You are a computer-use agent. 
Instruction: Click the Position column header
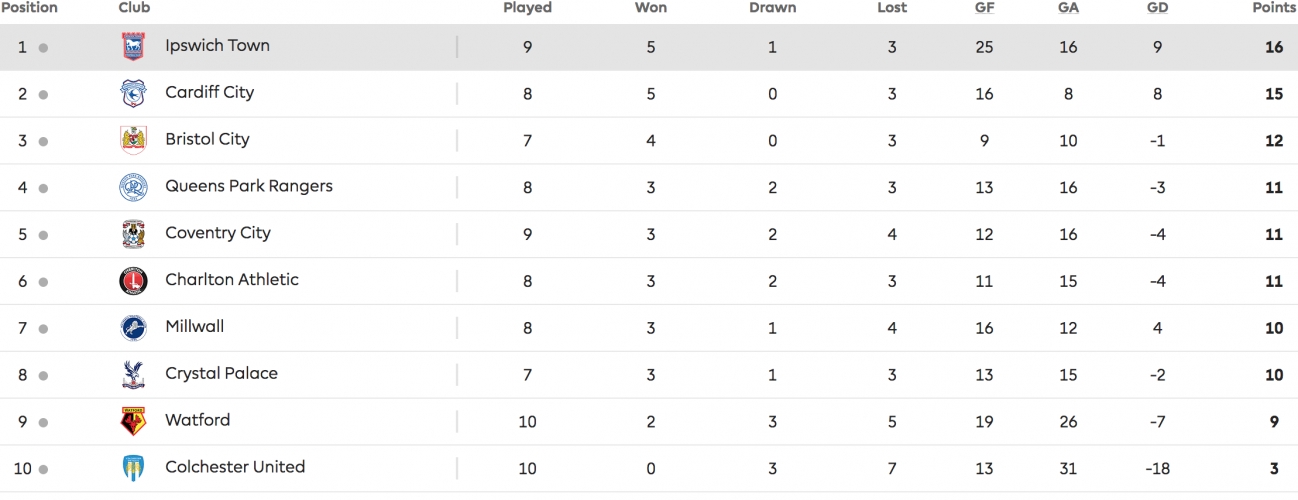(29, 8)
